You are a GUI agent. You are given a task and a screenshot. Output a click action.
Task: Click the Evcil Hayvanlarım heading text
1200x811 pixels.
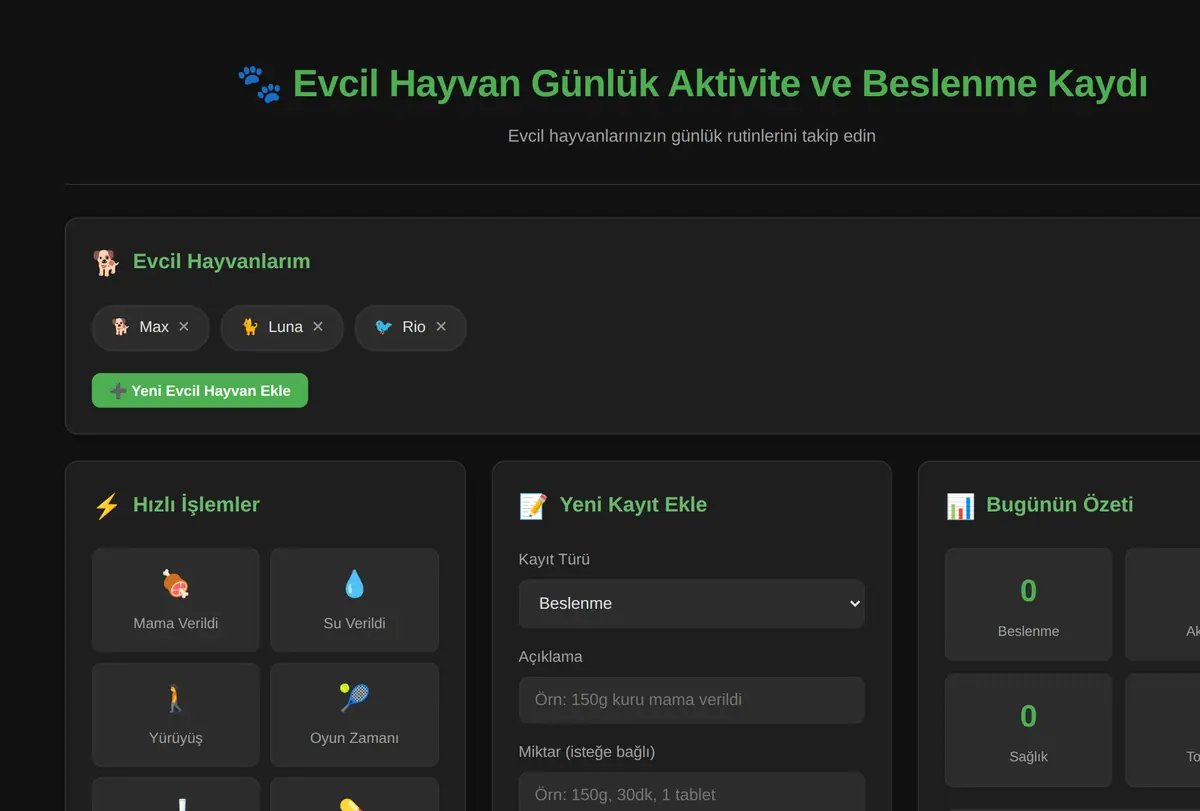click(221, 262)
